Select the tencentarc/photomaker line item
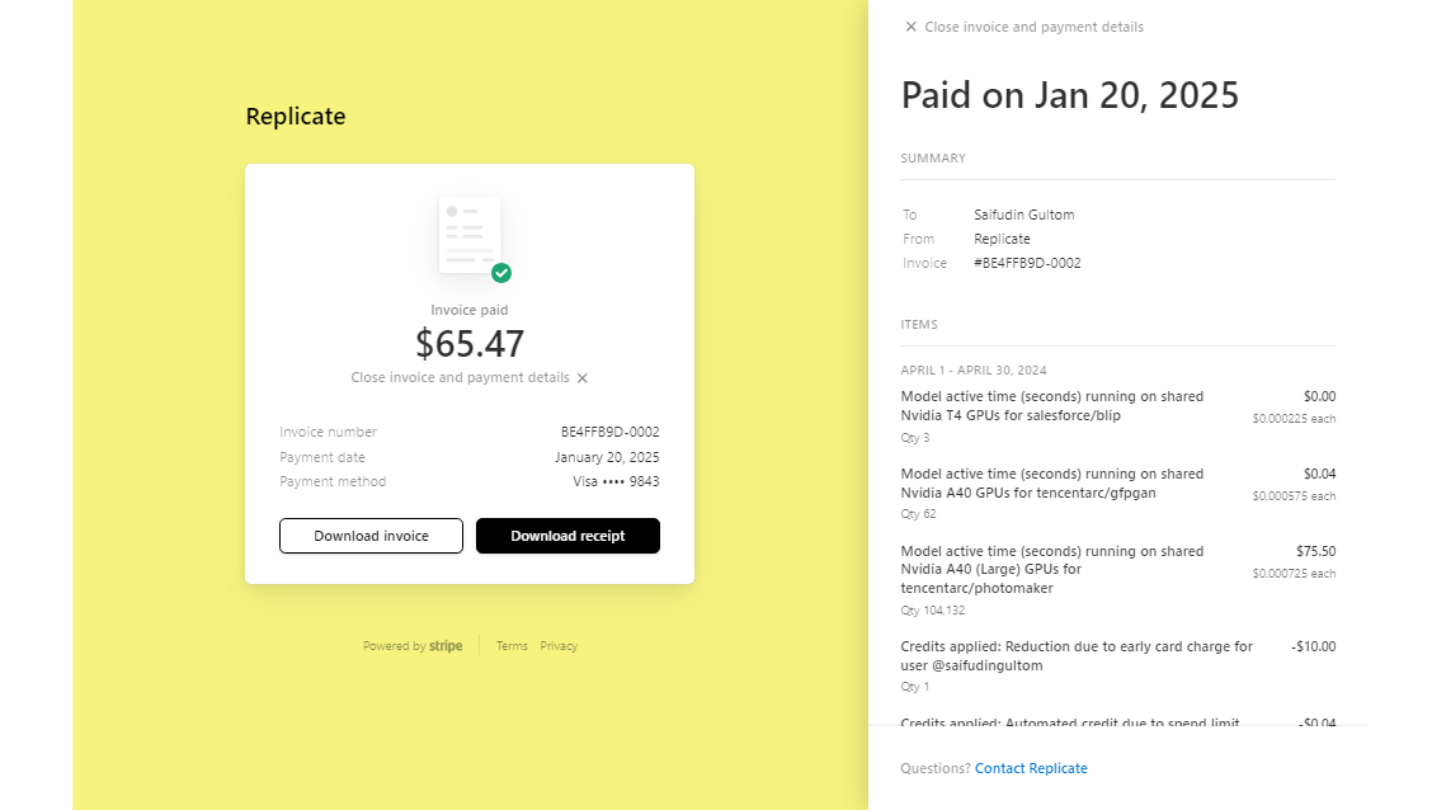1440x810 pixels. click(x=1052, y=570)
